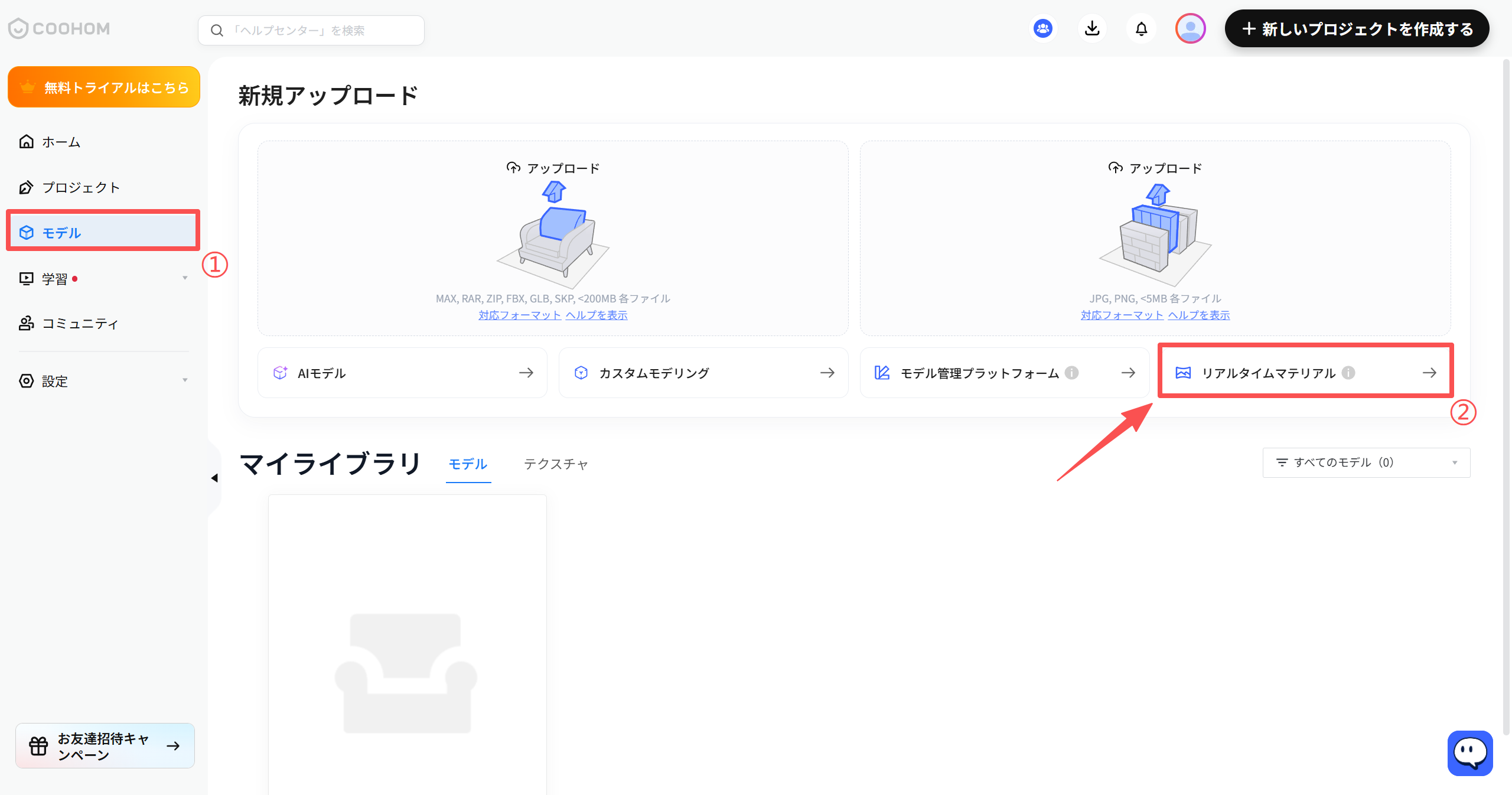The image size is (1512, 795).
Task: Open 対応フォーマット link under model upload
Action: coord(520,315)
